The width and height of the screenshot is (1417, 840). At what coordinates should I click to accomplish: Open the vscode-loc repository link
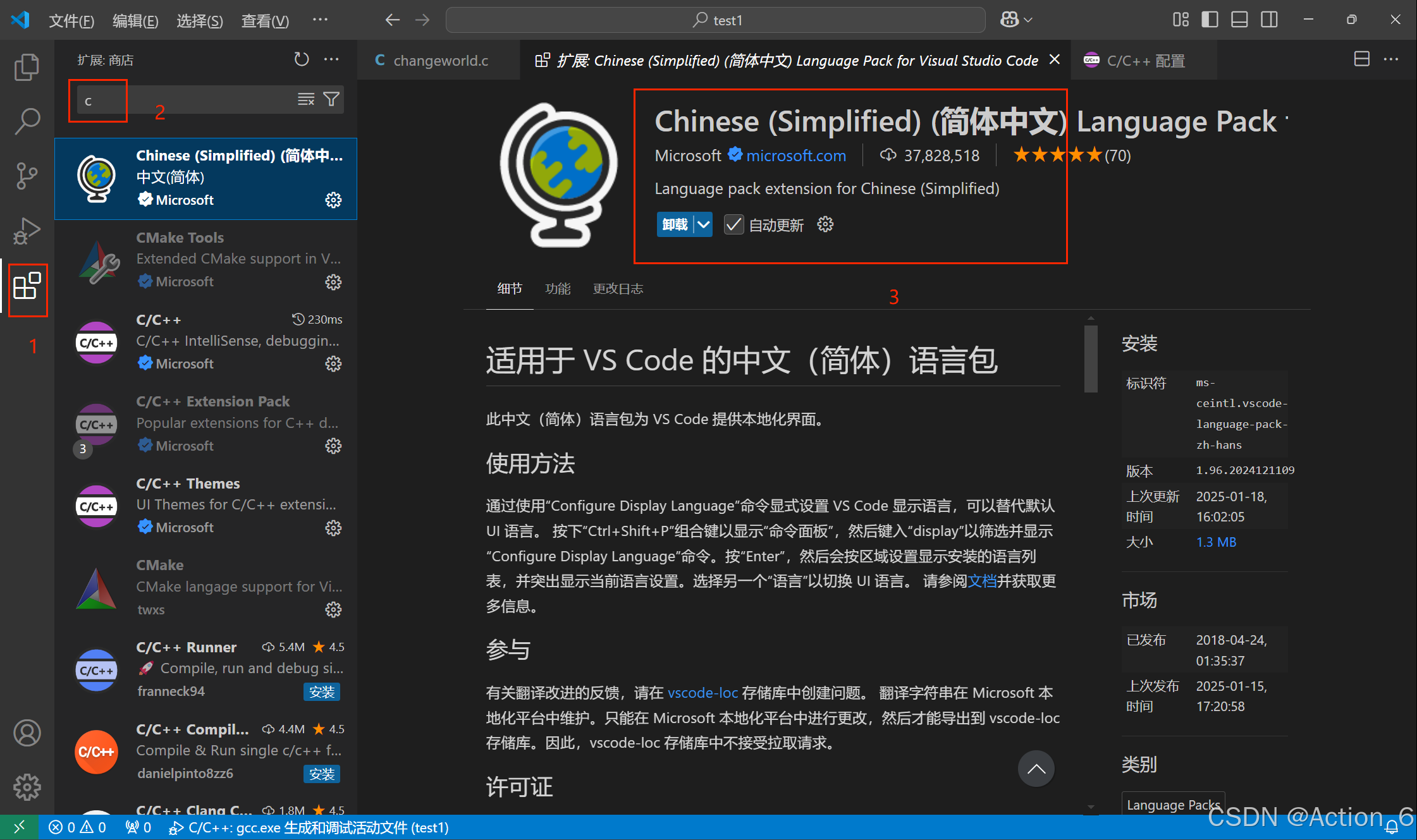702,693
